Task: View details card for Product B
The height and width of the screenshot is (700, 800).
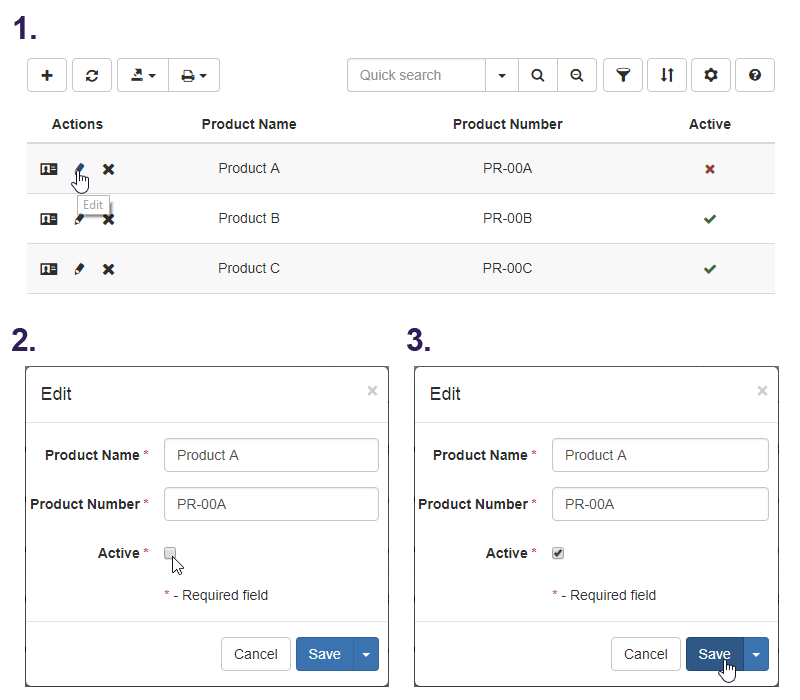Action: point(48,219)
